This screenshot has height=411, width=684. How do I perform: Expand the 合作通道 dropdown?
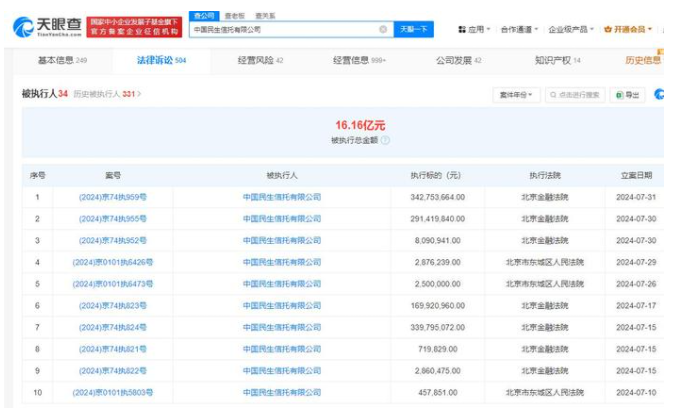pyautogui.click(x=519, y=29)
